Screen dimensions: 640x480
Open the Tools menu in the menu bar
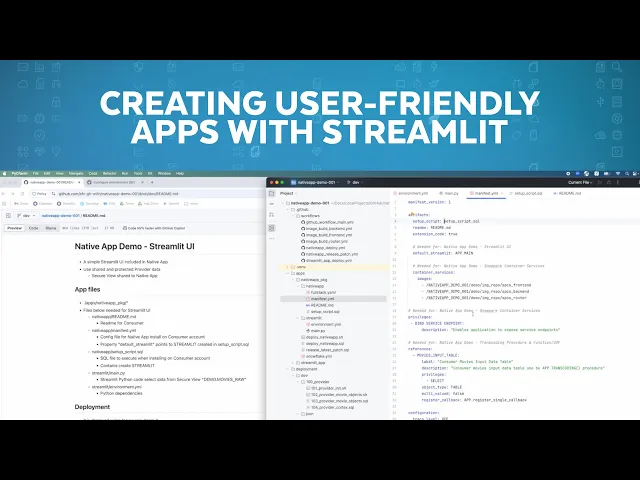(x=138, y=173)
